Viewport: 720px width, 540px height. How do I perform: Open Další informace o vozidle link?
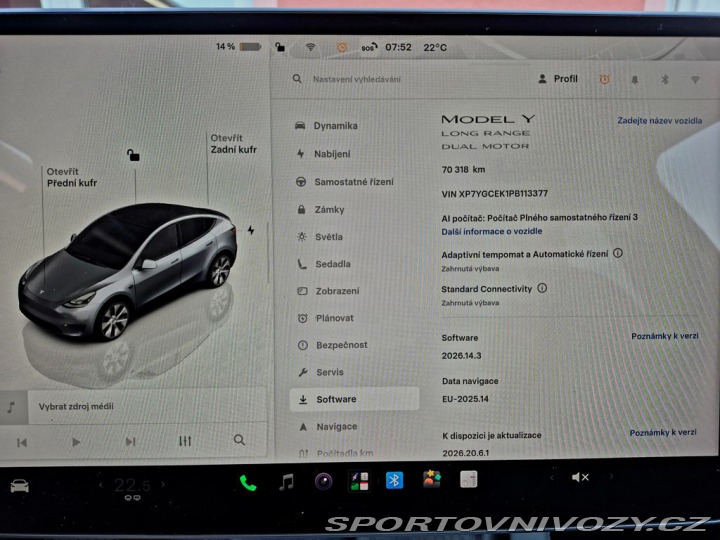tap(492, 231)
